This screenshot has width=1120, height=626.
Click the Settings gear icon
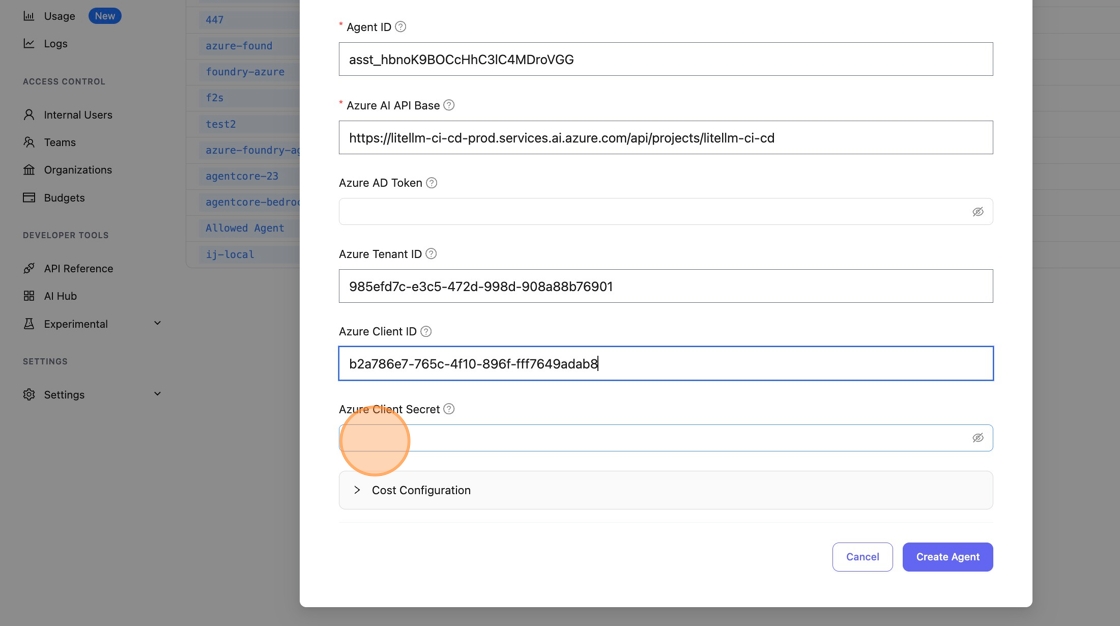pyautogui.click(x=29, y=394)
